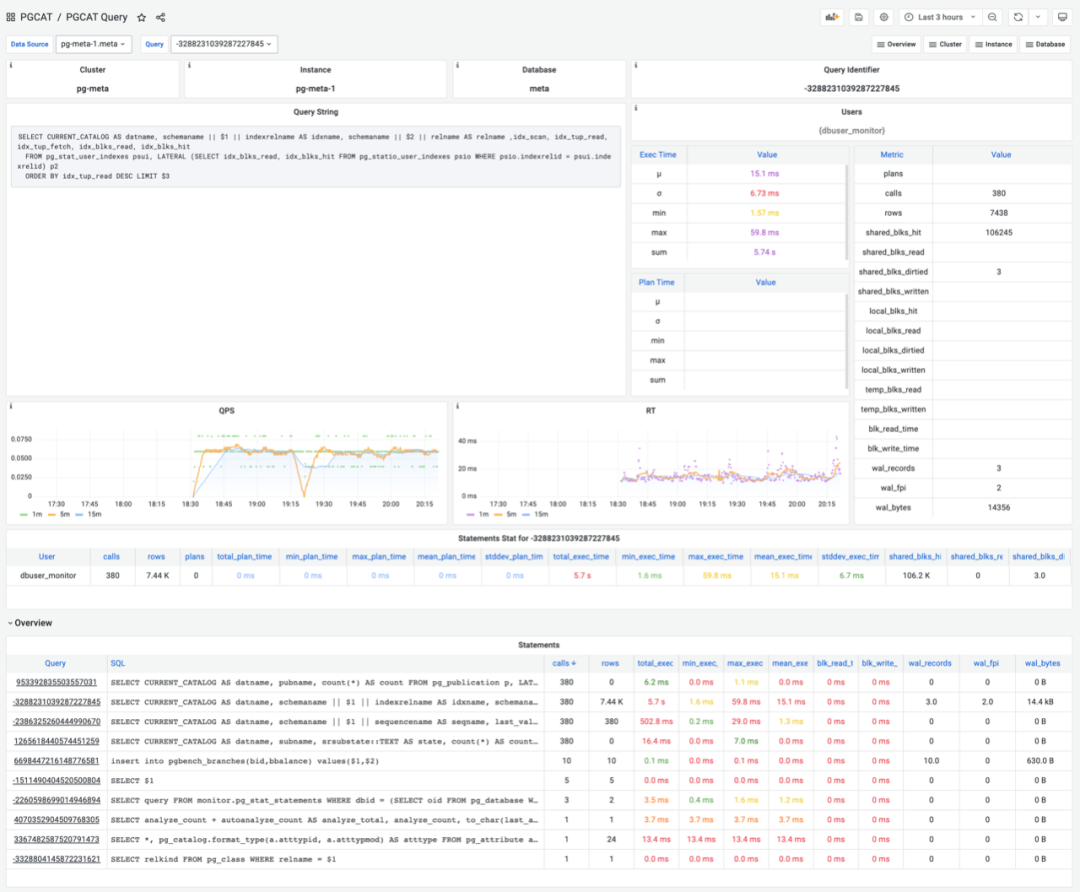The width and height of the screenshot is (1080, 892).
Task: Sort Statements table by wal_bytes column
Action: [x=1042, y=663]
